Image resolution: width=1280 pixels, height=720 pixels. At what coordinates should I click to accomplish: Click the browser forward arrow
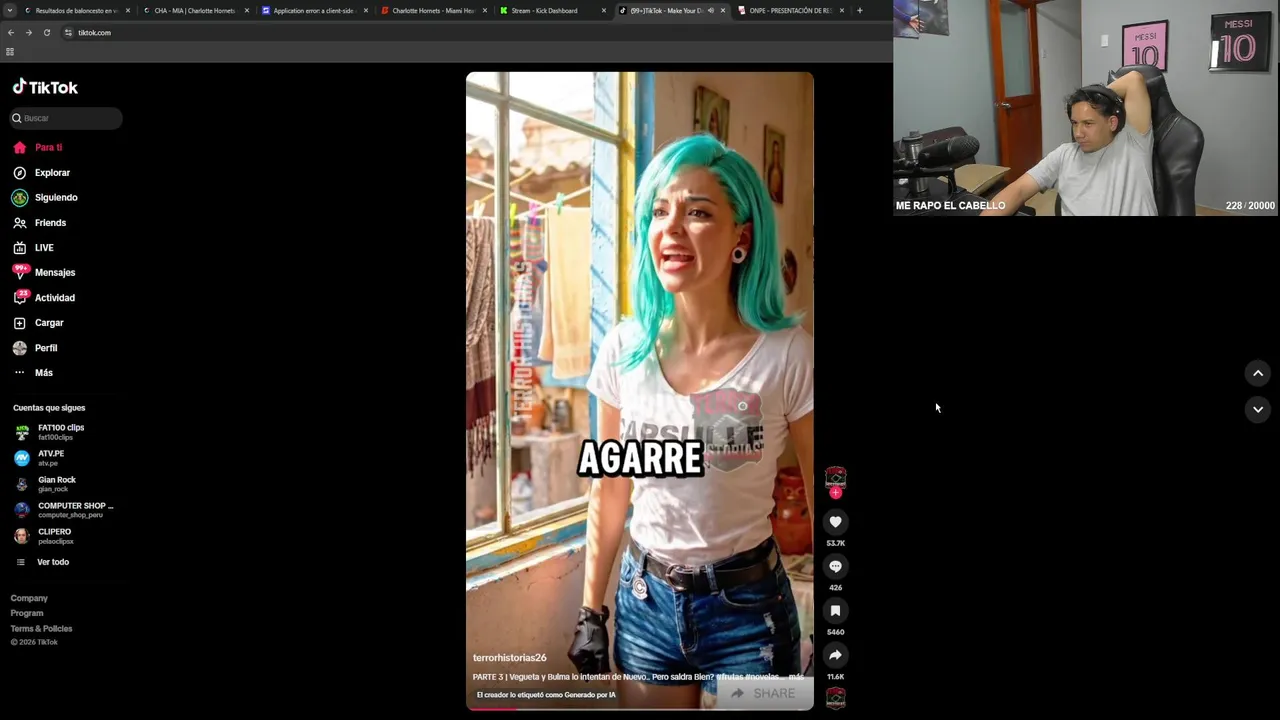pyautogui.click(x=28, y=32)
